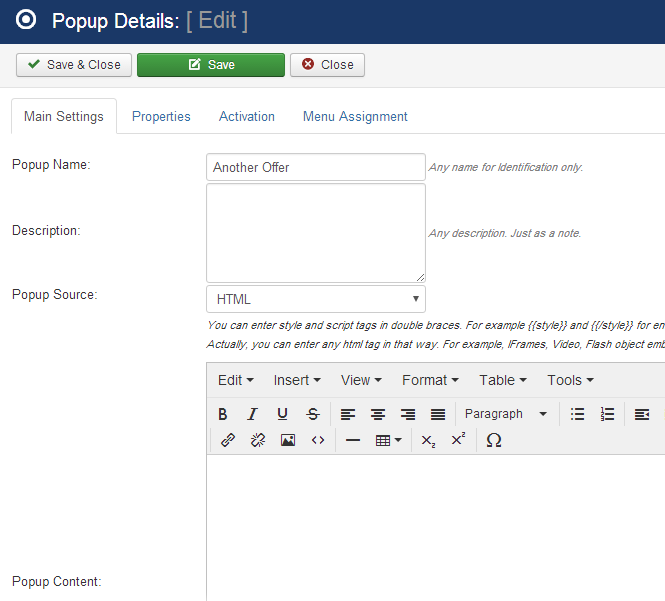The height and width of the screenshot is (601, 665).
Task: Center align the editor text
Action: click(x=378, y=414)
